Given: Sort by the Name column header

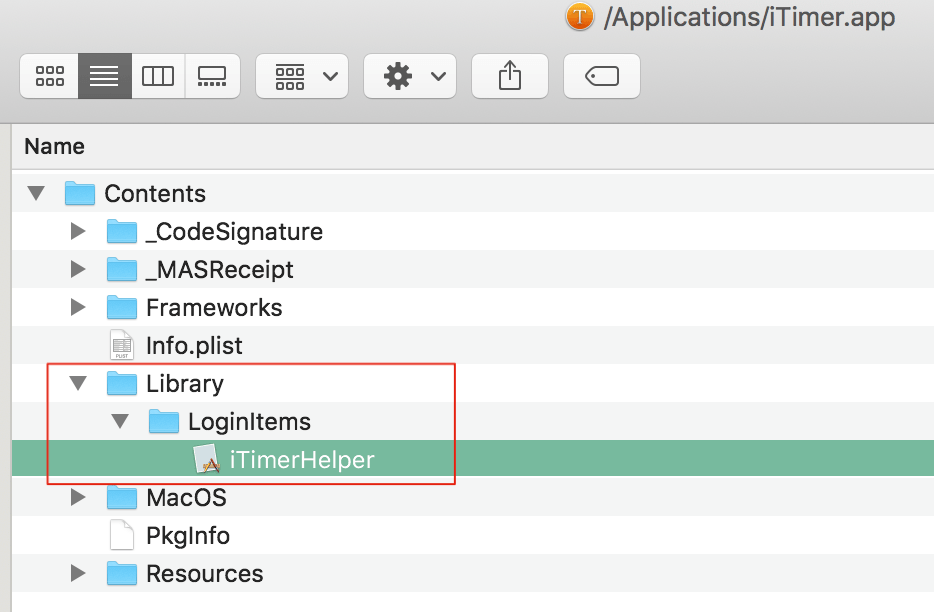Looking at the screenshot, I should [x=54, y=147].
